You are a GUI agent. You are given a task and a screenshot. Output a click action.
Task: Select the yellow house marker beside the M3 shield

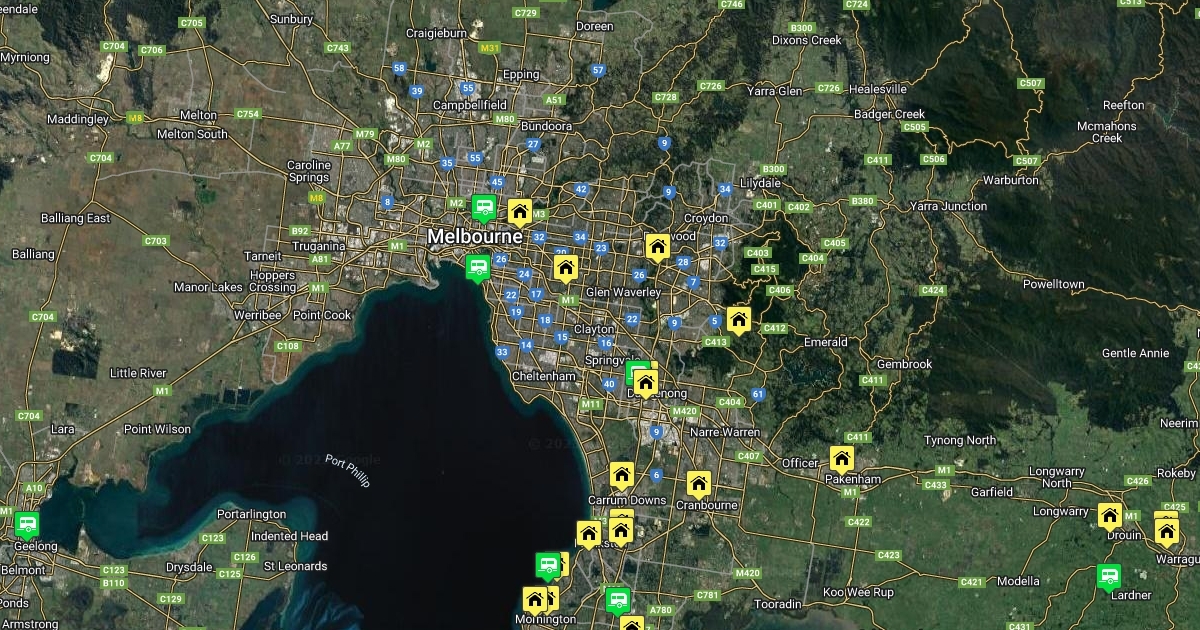pyautogui.click(x=519, y=212)
